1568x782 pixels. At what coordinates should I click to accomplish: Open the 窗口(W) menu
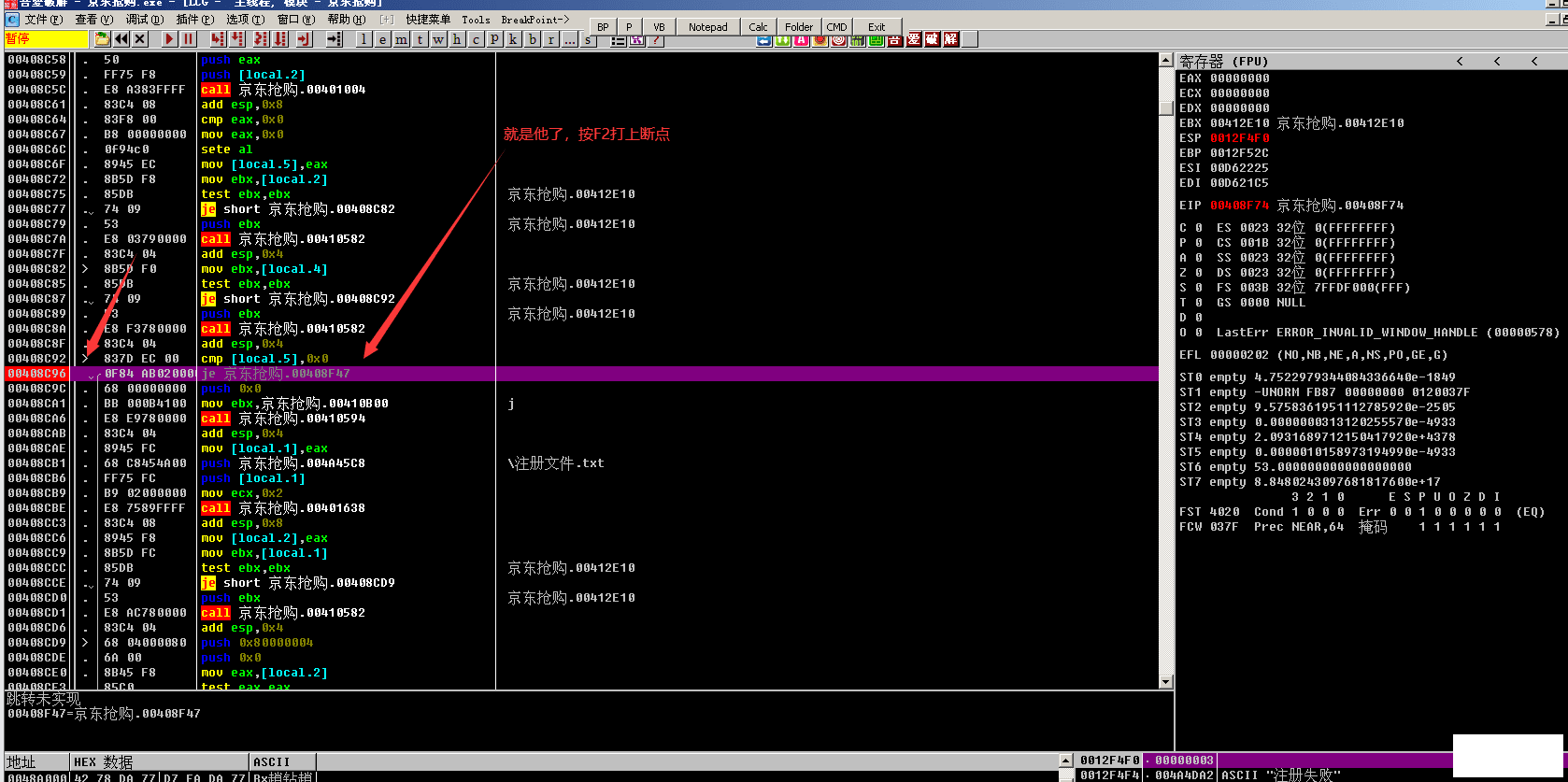pyautogui.click(x=296, y=20)
